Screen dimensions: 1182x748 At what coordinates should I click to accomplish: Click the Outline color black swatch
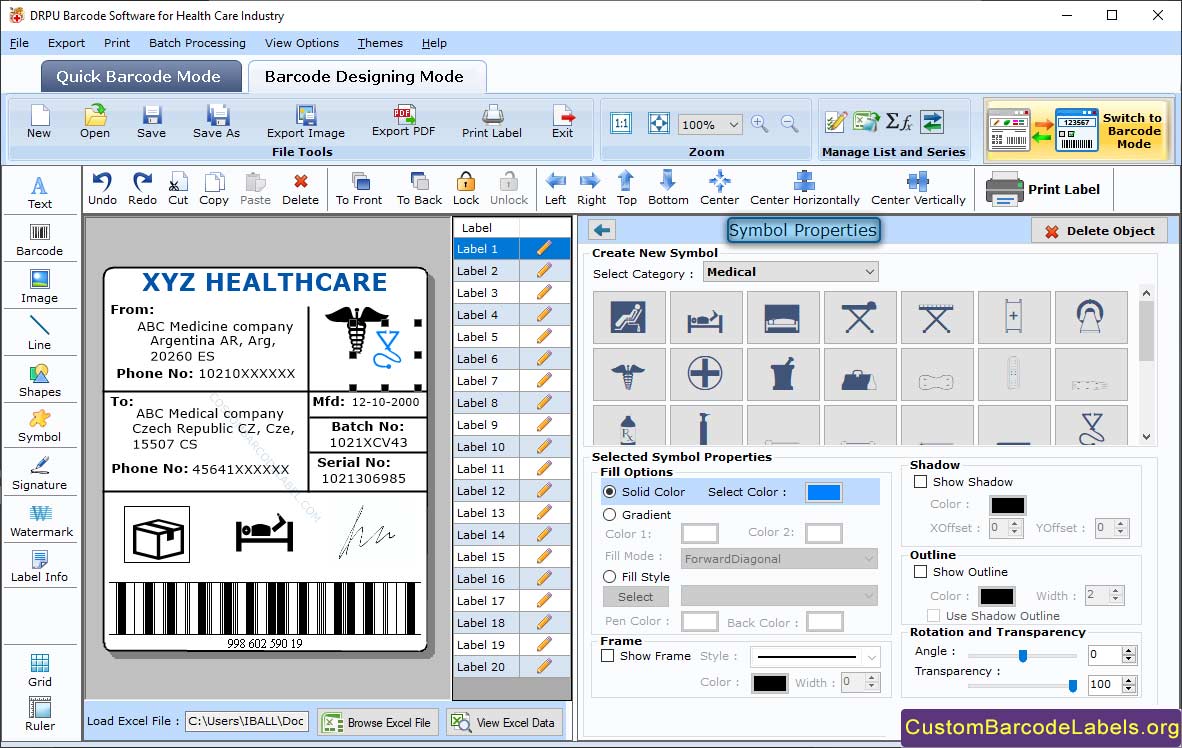click(x=997, y=596)
